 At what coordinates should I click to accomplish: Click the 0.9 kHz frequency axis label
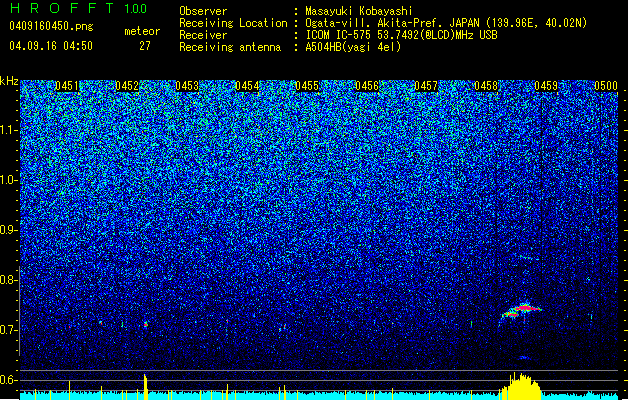(x=8, y=230)
